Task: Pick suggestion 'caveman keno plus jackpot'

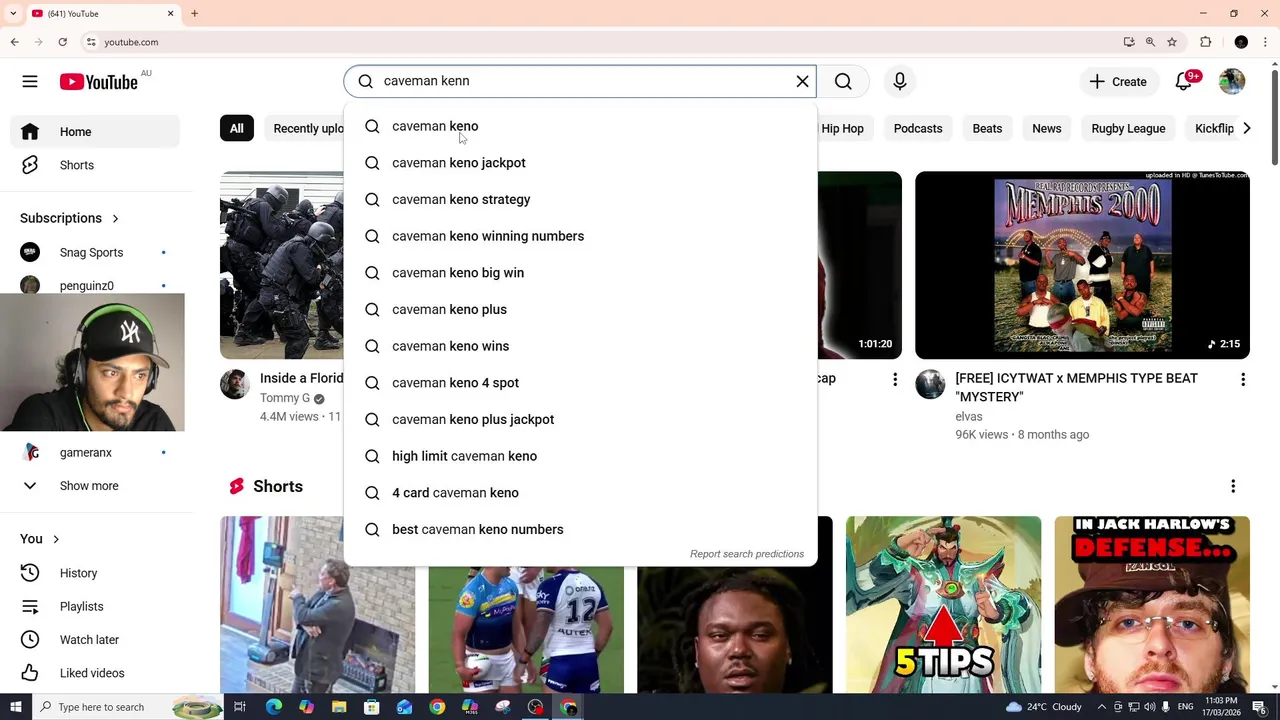Action: (580, 419)
